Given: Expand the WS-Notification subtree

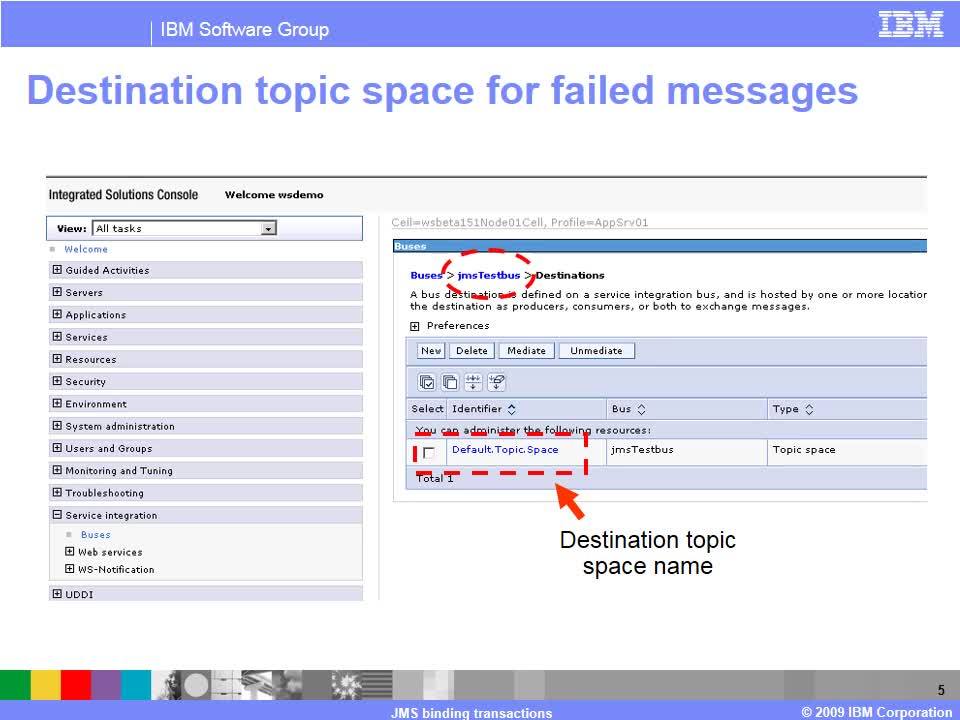Looking at the screenshot, I should coord(70,569).
